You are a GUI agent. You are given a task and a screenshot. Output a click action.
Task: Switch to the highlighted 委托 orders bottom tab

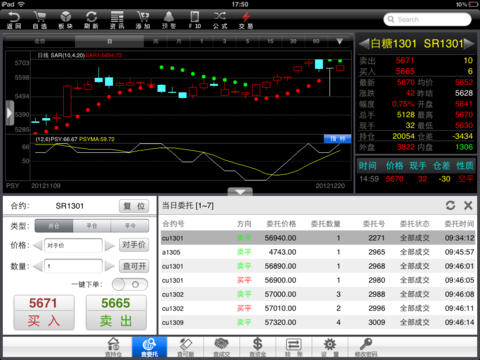[x=149, y=347]
